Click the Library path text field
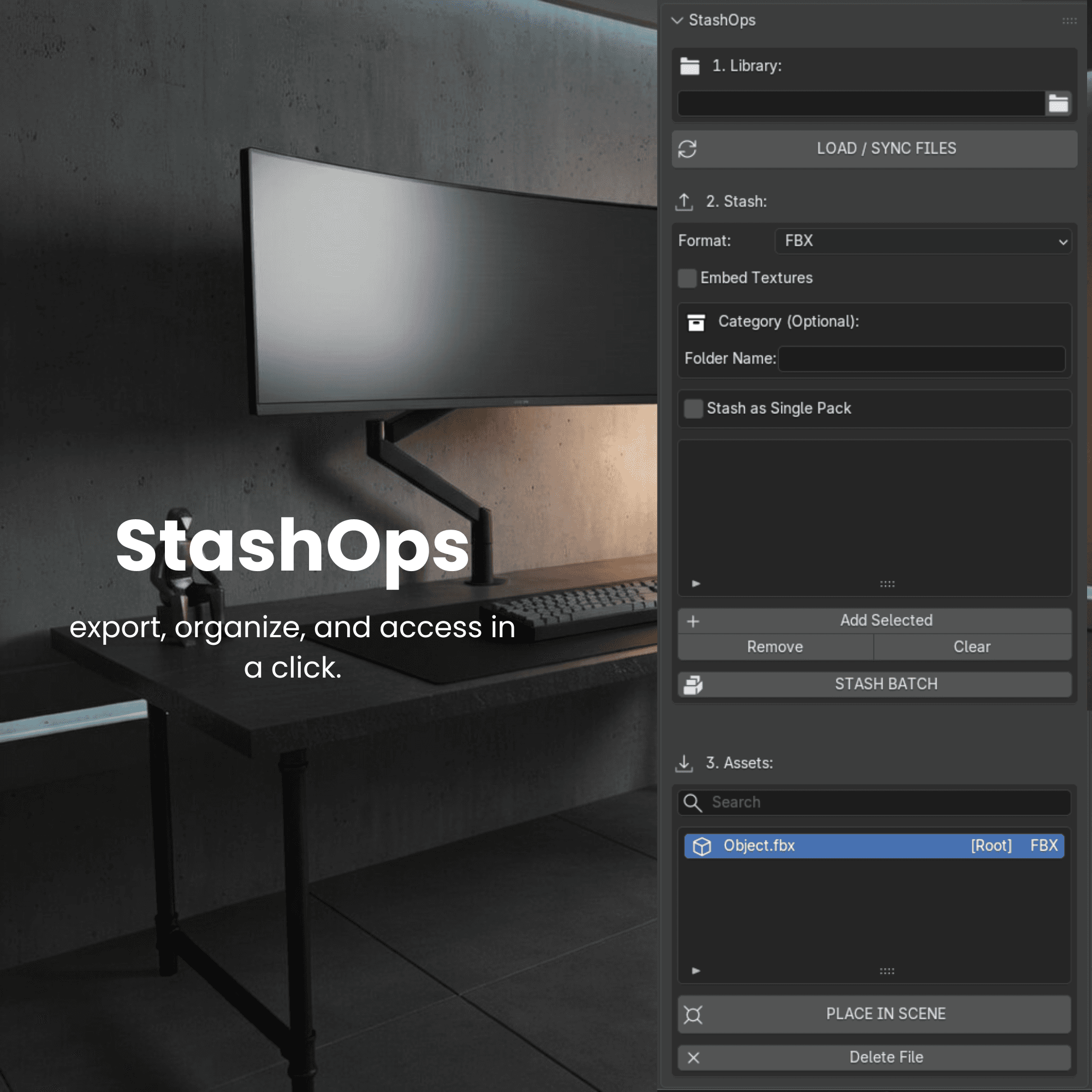 (x=860, y=103)
